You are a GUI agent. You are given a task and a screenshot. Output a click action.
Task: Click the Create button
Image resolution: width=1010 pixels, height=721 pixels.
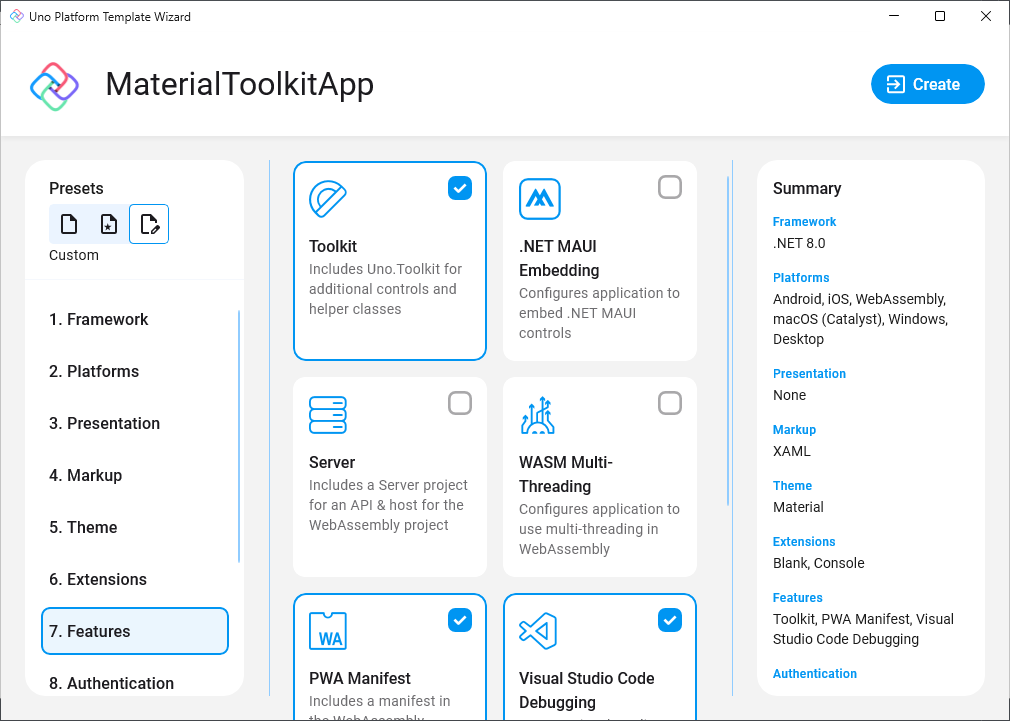[x=927, y=84]
